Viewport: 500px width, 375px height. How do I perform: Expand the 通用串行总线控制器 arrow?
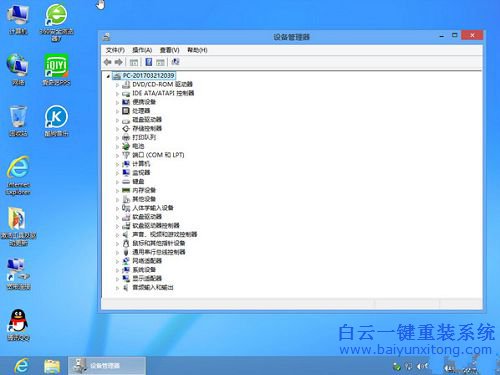coord(117,253)
